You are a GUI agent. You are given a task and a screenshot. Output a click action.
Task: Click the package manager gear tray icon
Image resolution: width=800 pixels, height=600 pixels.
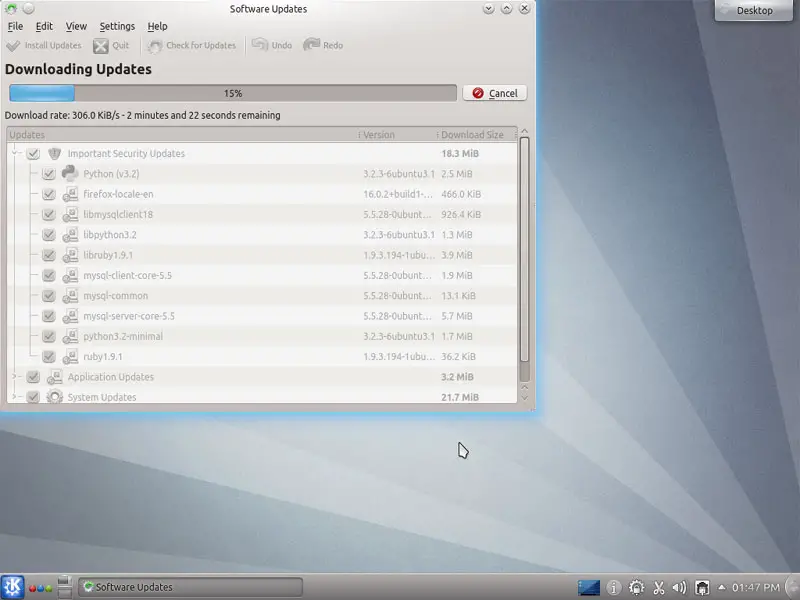pyautogui.click(x=636, y=588)
